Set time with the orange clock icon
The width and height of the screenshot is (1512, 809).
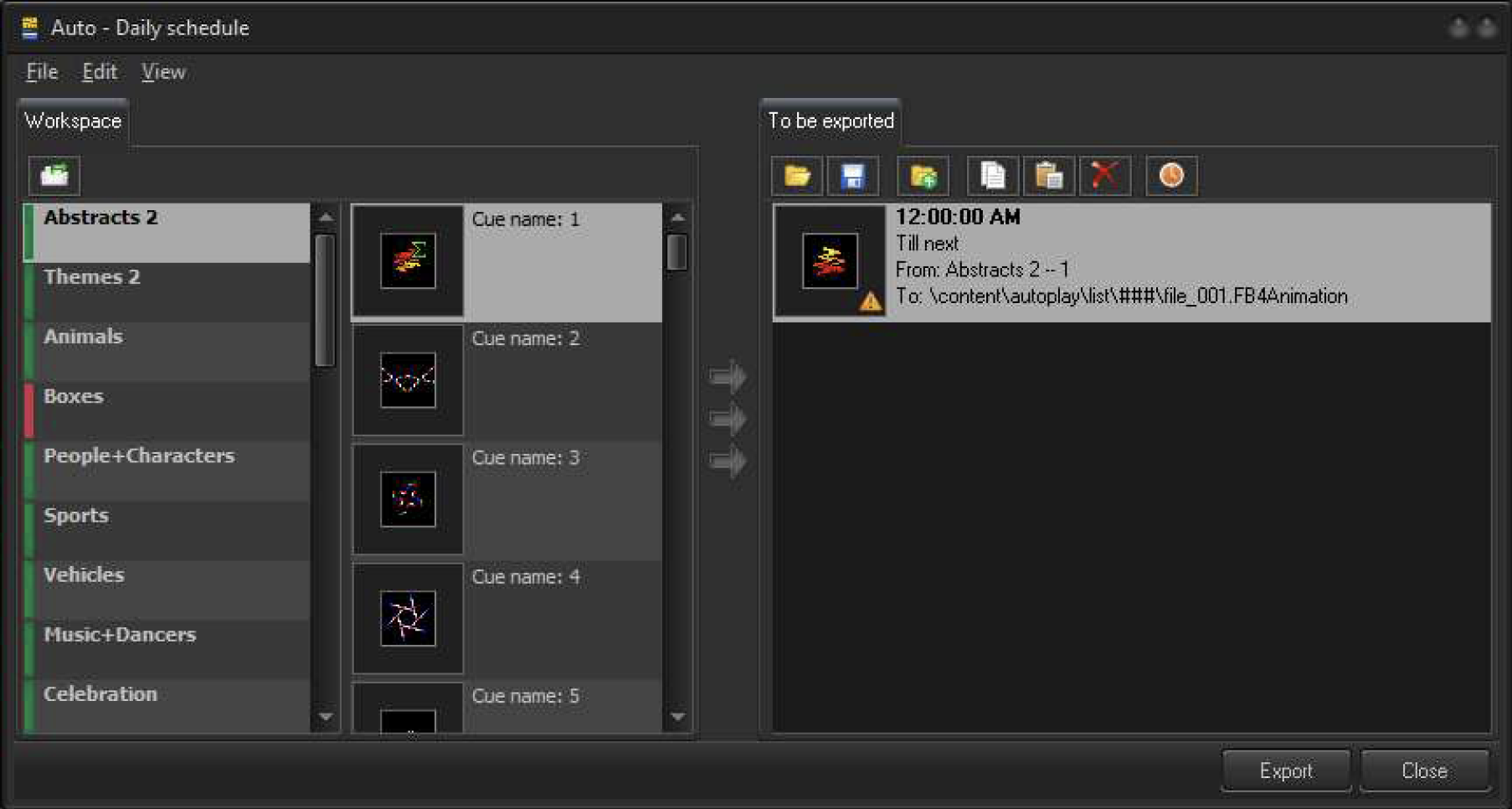coord(1171,176)
